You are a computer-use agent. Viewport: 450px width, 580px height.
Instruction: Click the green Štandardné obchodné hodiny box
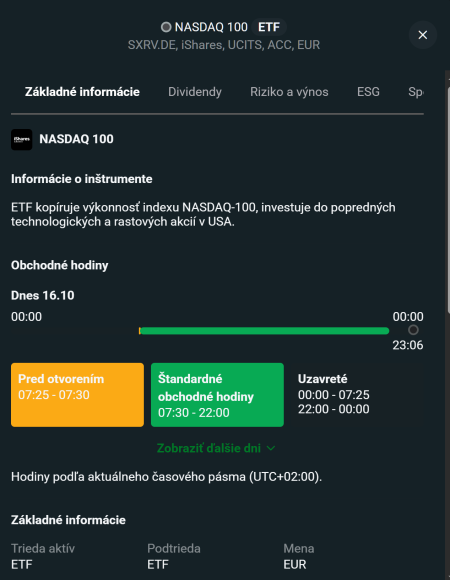(217, 395)
